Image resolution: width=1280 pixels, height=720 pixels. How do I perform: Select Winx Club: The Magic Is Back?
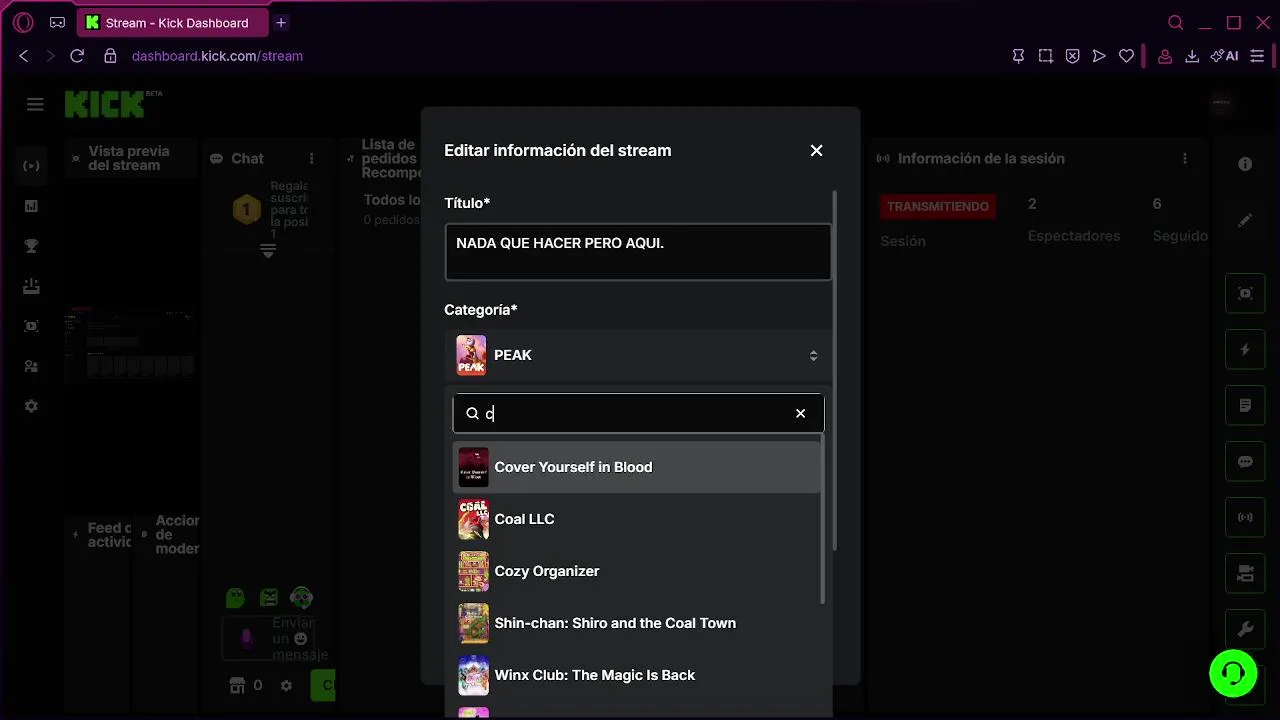(637, 675)
